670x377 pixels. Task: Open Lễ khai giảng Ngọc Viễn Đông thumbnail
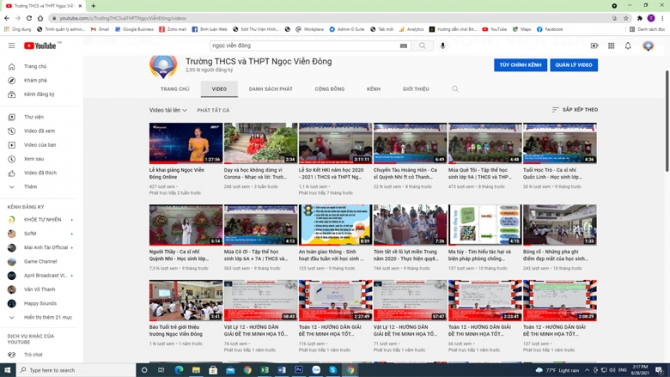tap(185, 143)
